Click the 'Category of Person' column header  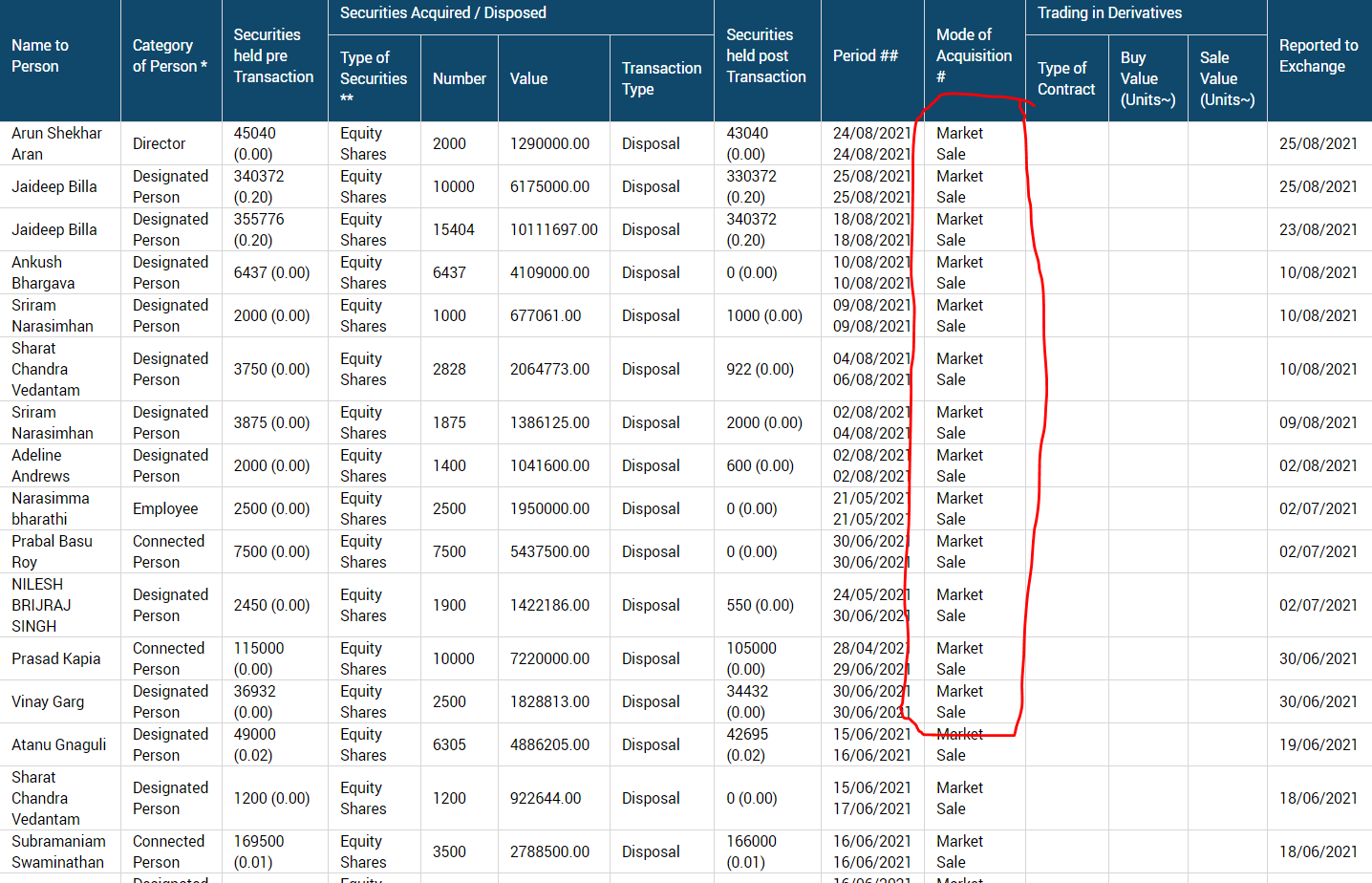(169, 56)
